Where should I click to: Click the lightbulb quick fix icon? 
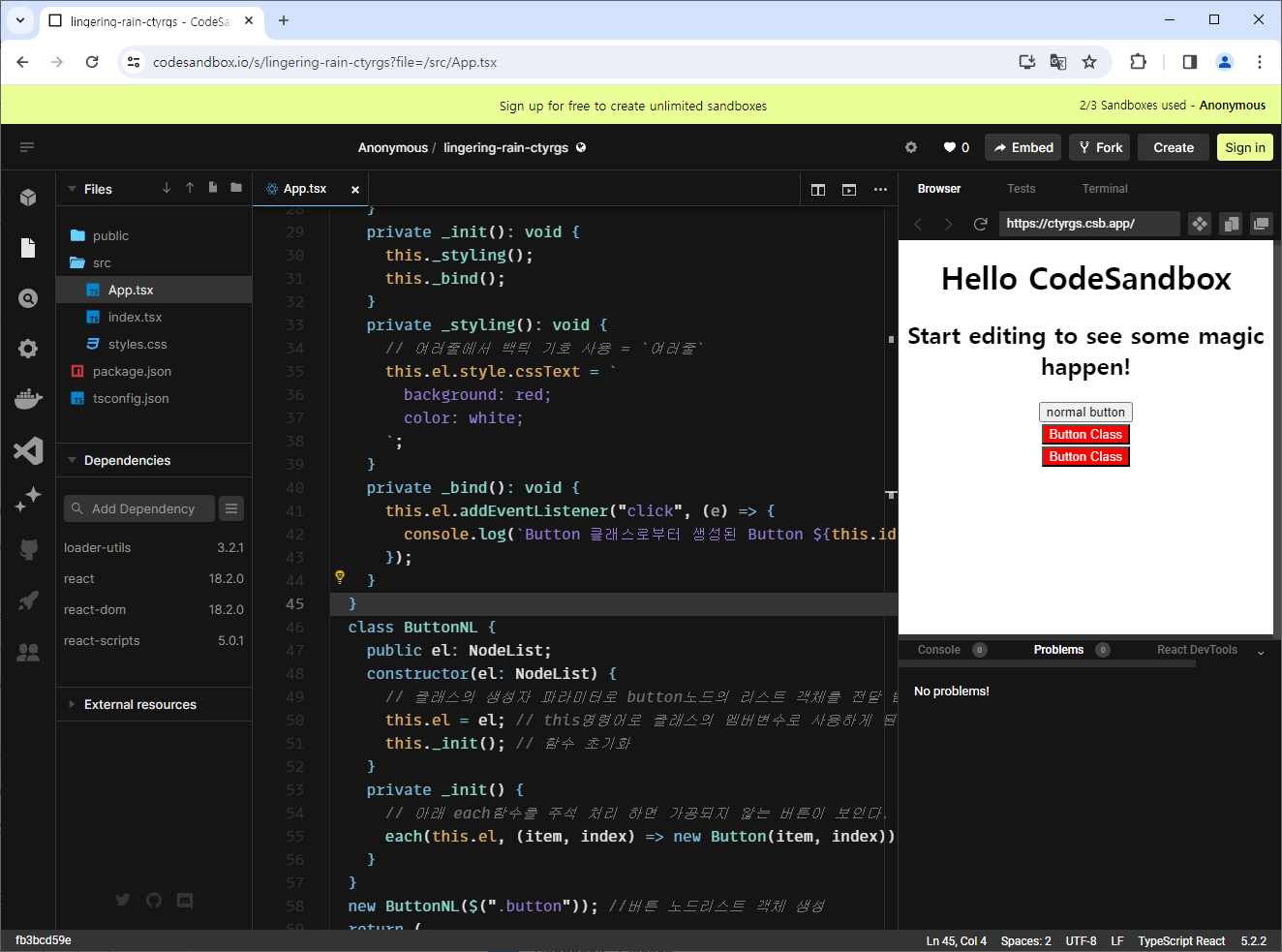tap(340, 577)
